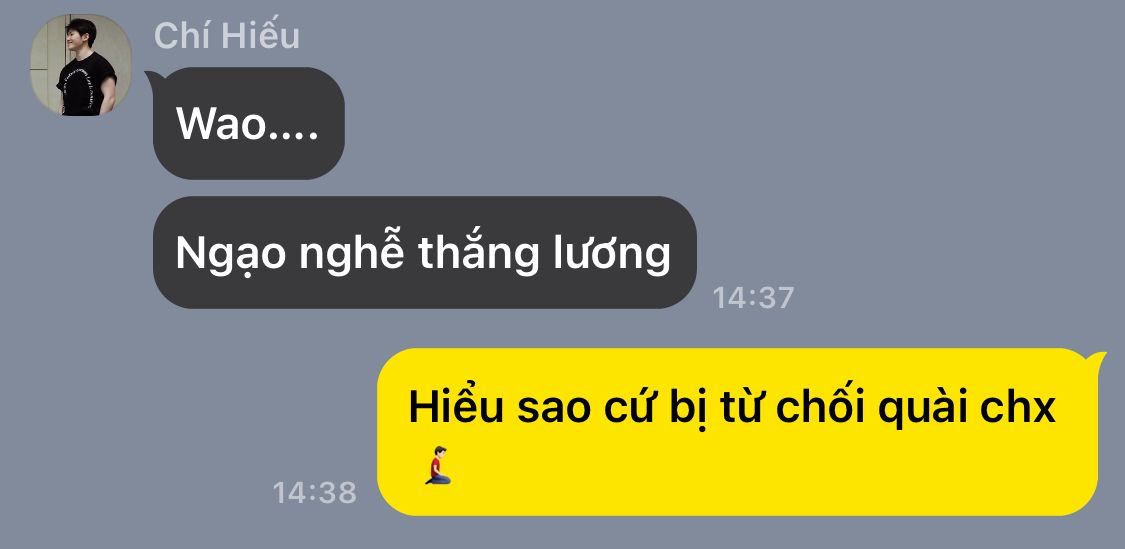Screen dimensions: 1125x549
Task: Select the "Ngạo nghễ thắng lương" message bubble
Action: [425, 253]
